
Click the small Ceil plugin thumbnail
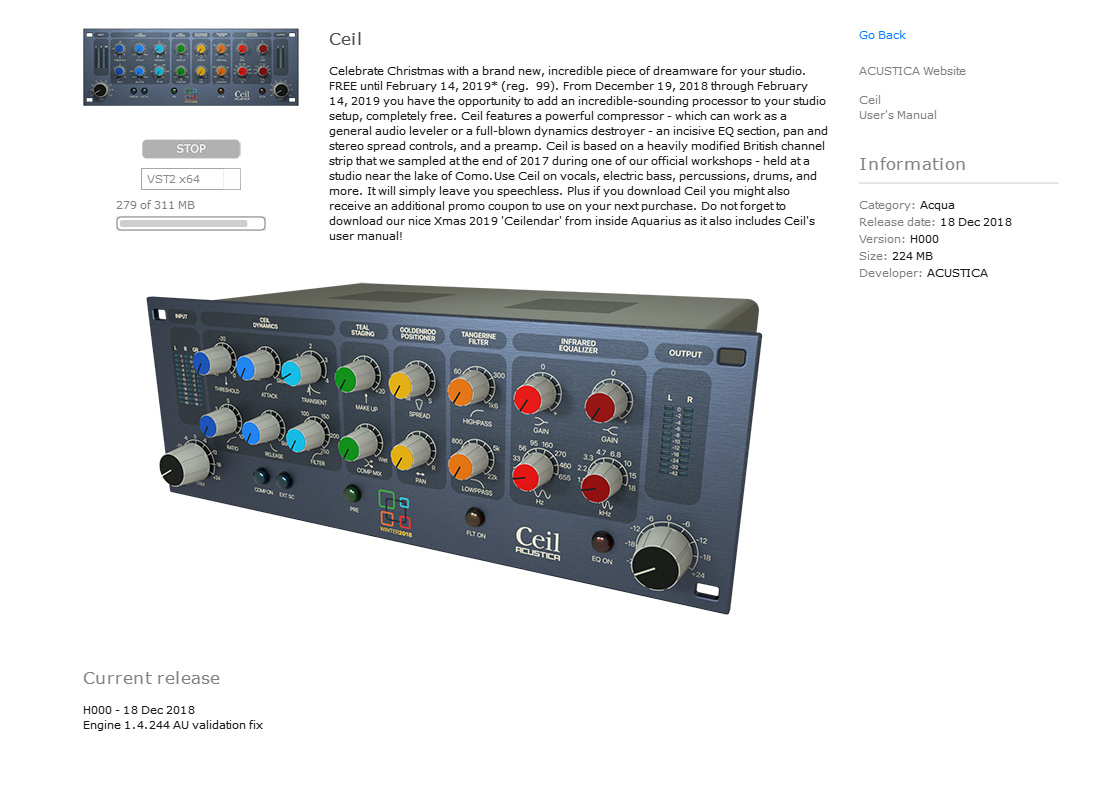click(x=191, y=67)
